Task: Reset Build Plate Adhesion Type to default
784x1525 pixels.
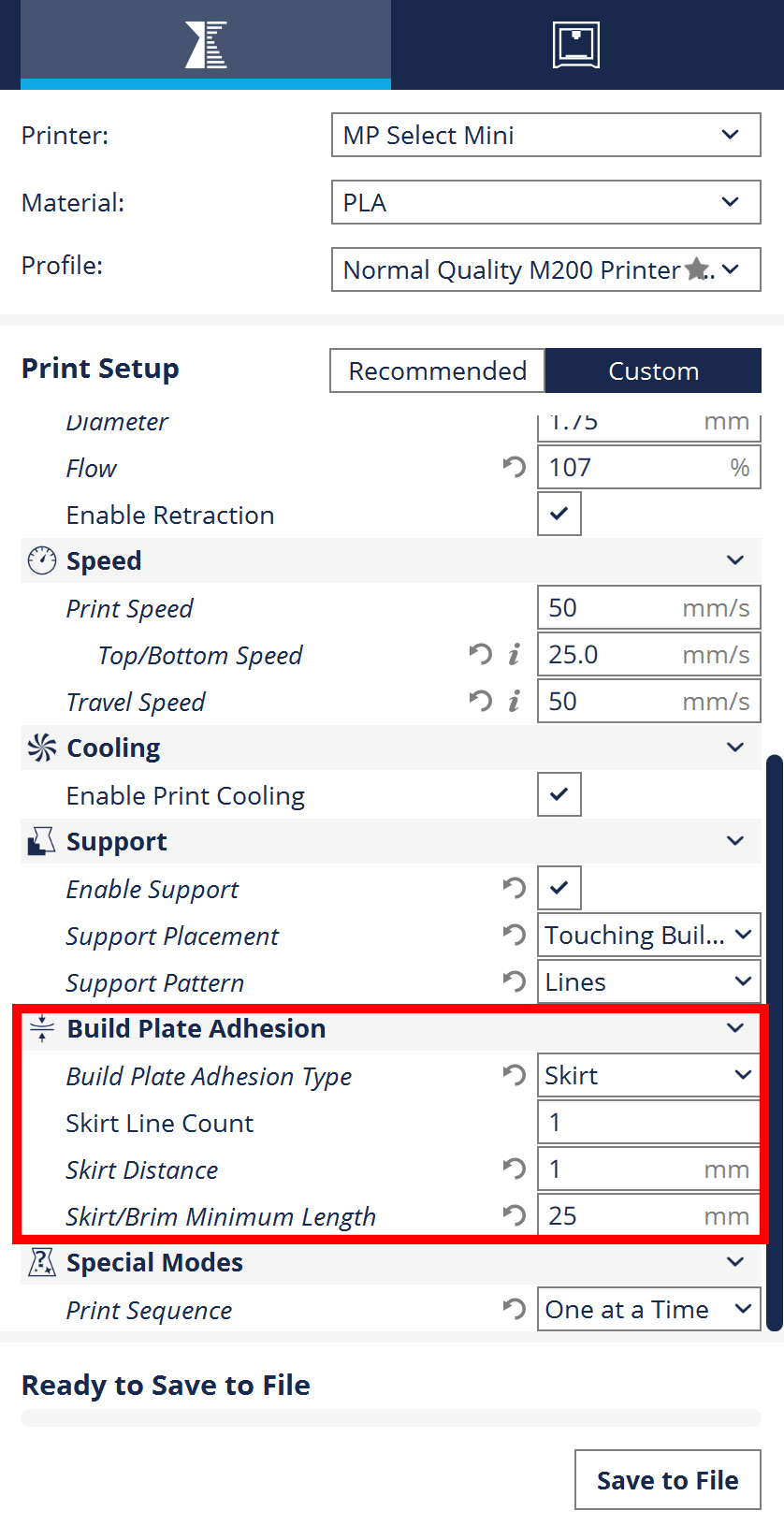Action: pos(514,1075)
